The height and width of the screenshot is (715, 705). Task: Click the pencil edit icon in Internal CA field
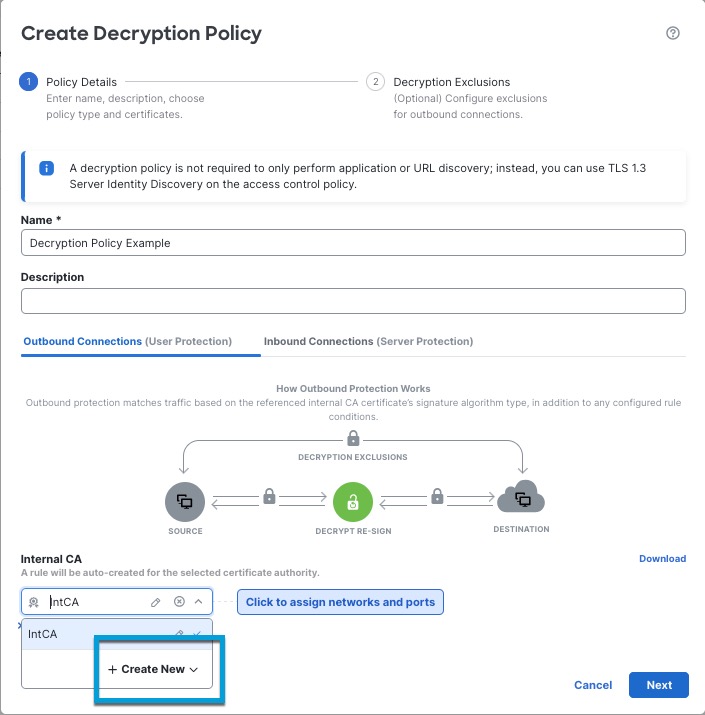[156, 602]
